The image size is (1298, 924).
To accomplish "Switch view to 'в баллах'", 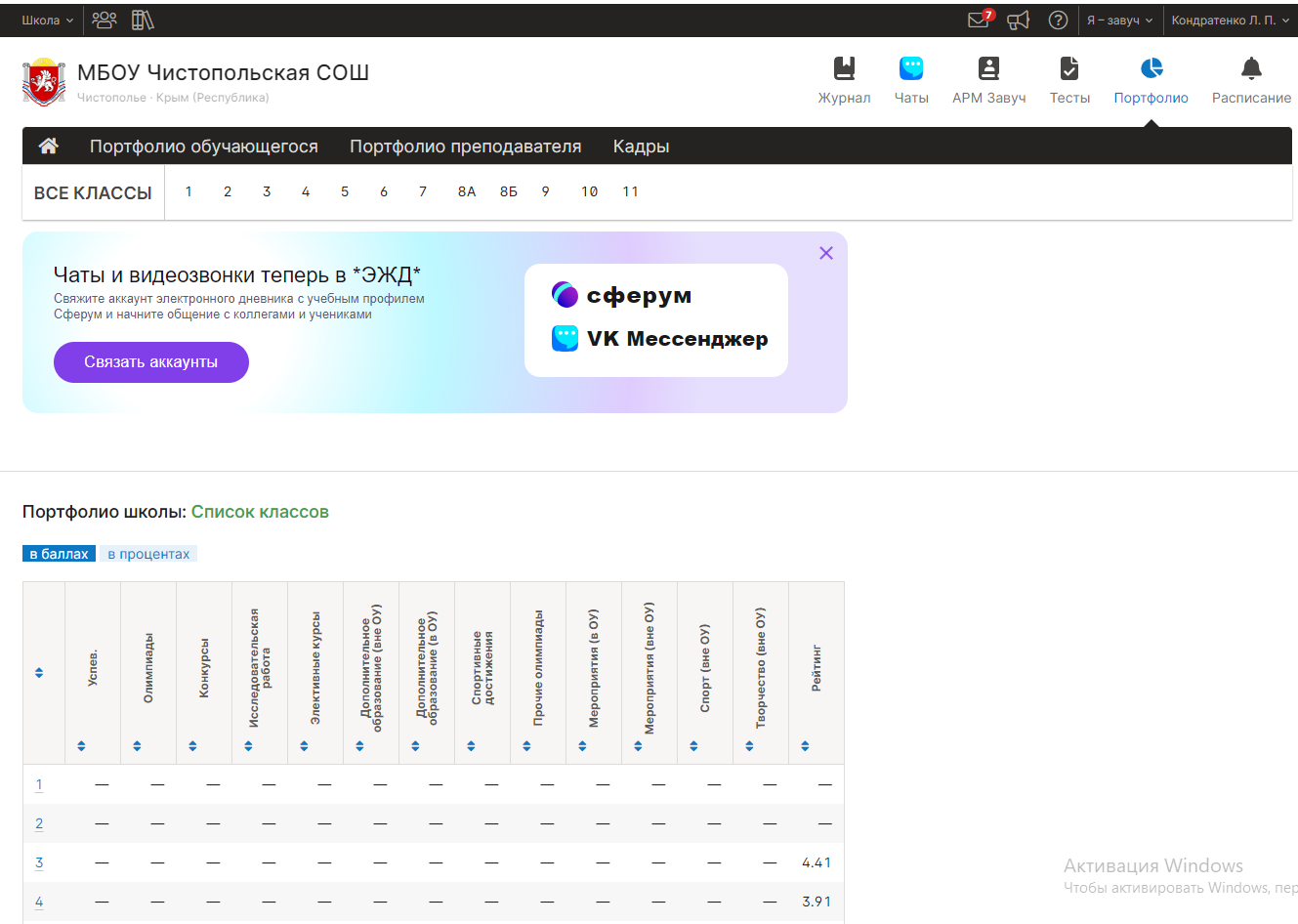I will pyautogui.click(x=59, y=554).
